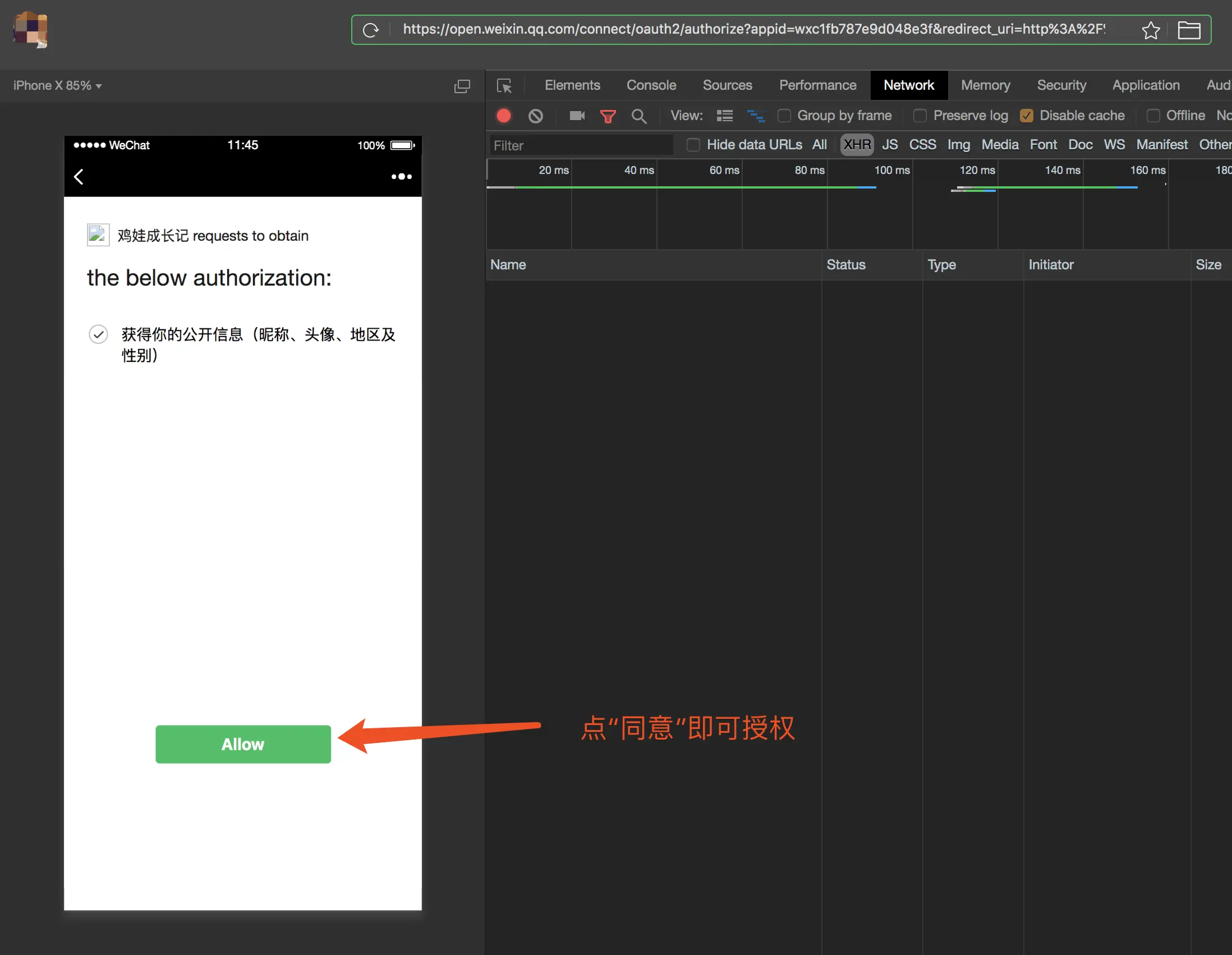Screen dimensions: 1232x955
Task: Switch to the Console tab
Action: [x=651, y=85]
